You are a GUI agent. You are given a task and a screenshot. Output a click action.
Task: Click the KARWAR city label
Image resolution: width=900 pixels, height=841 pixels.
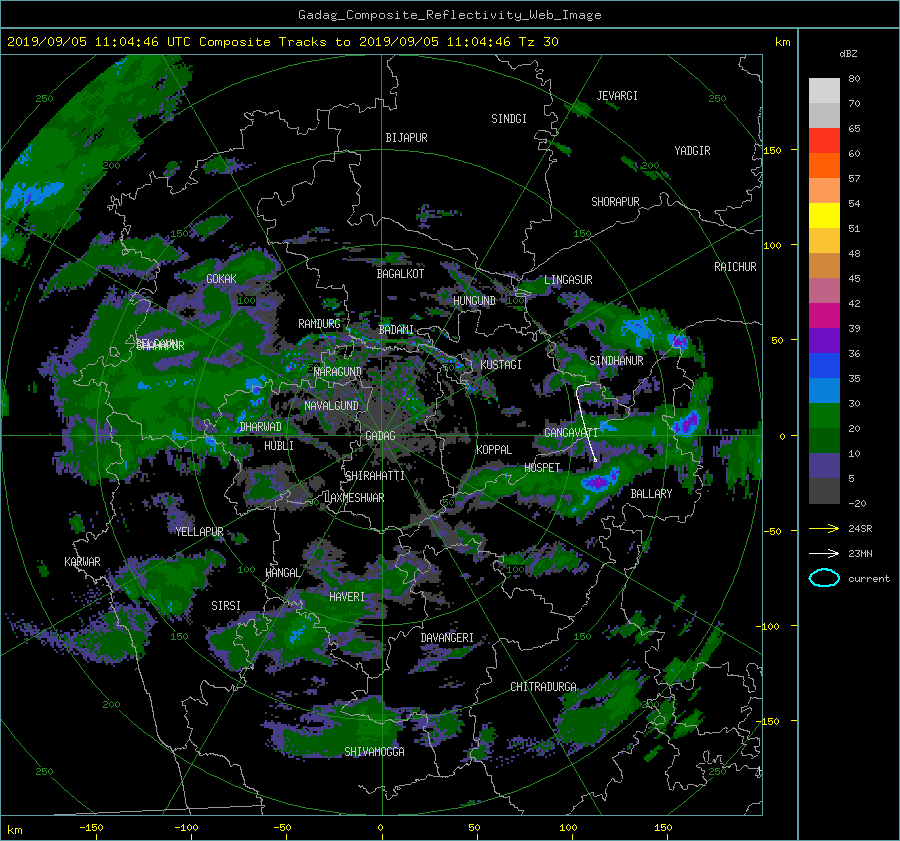(x=82, y=561)
